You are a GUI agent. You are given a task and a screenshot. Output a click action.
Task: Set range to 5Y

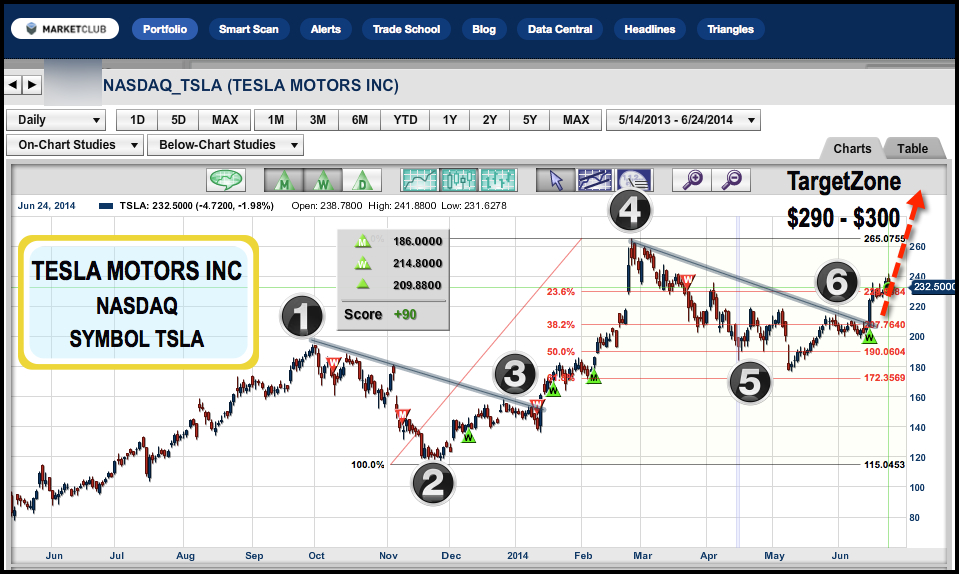click(530, 120)
